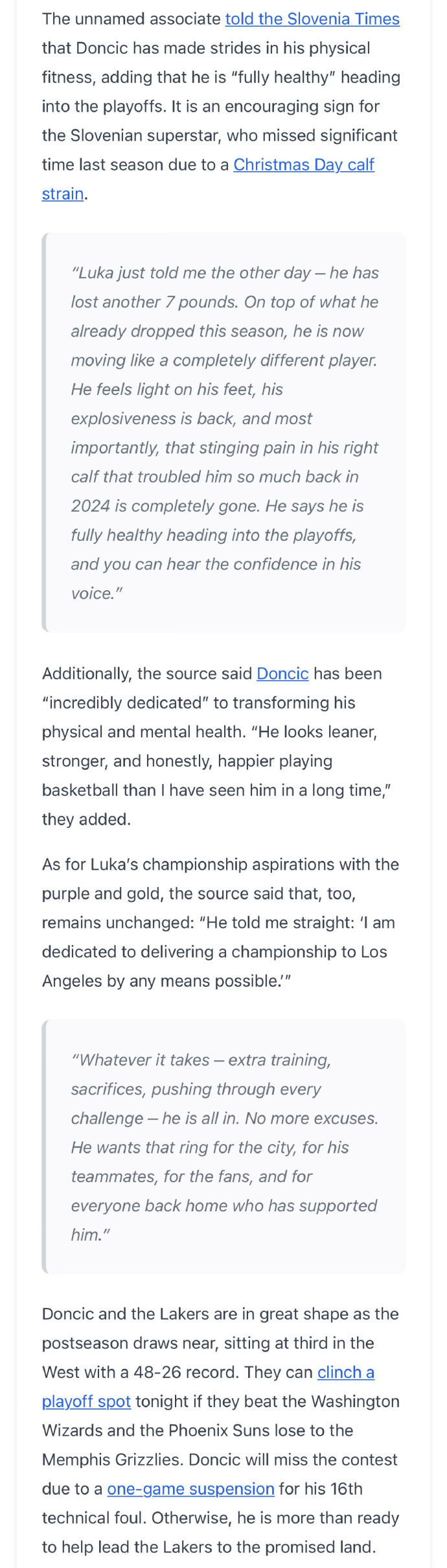Click the gray left bar of the second blockquote

(x=45, y=1147)
